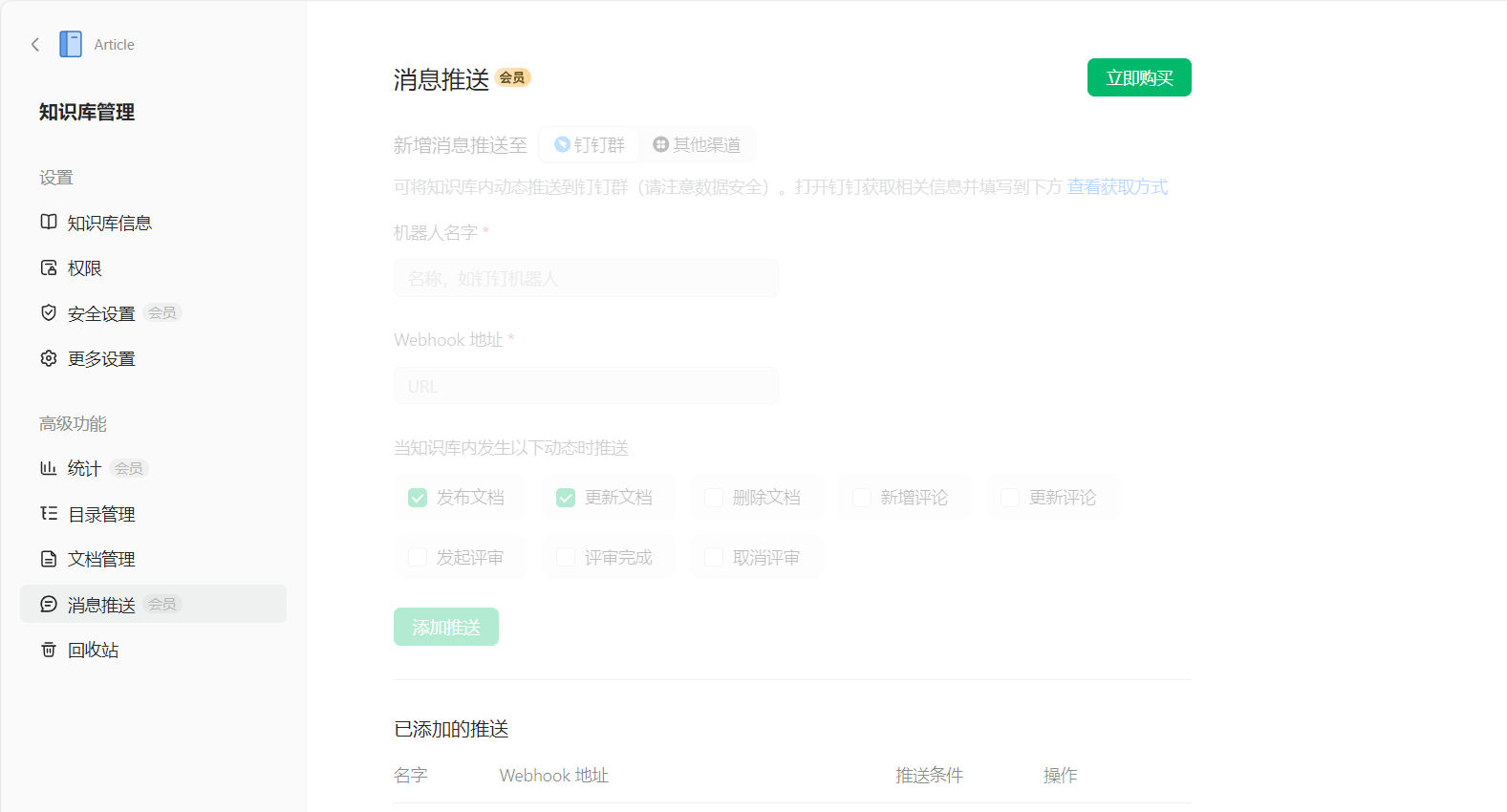Check the 删除文档 checkbox
This screenshot has height=812, width=1507.
pos(714,498)
